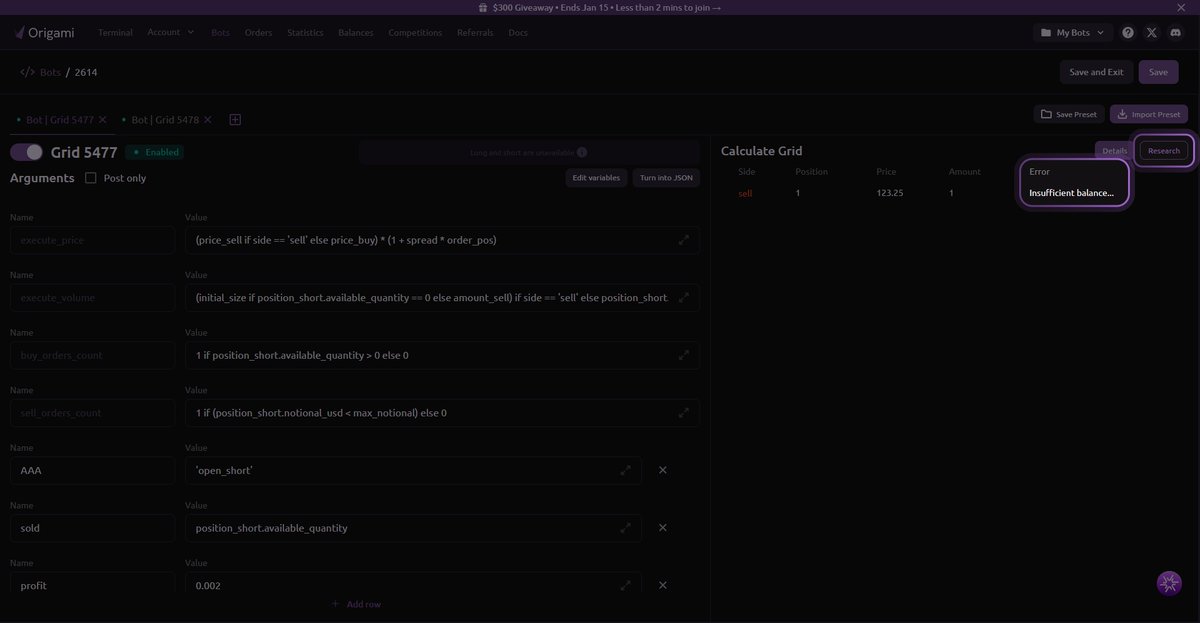Click the code brackets Bots breadcrumb icon
Image resolution: width=1200 pixels, height=623 pixels.
pos(27,72)
